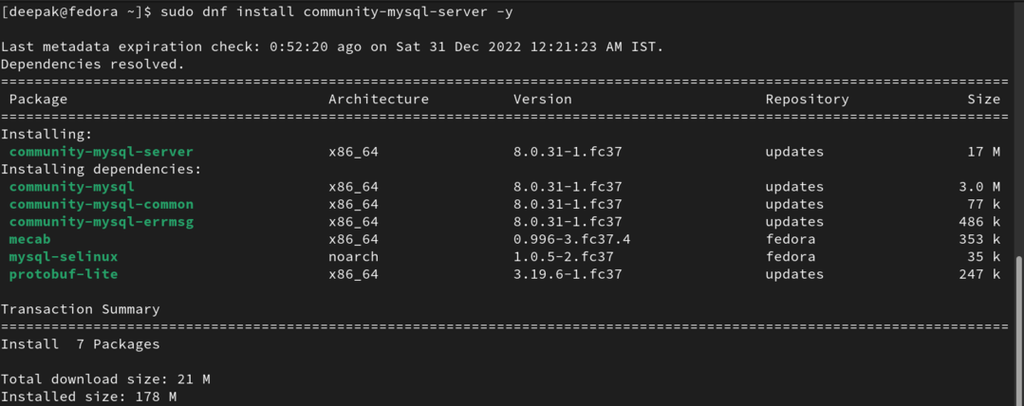Click the Version column header
The image size is (1024, 406).
coord(542,99)
